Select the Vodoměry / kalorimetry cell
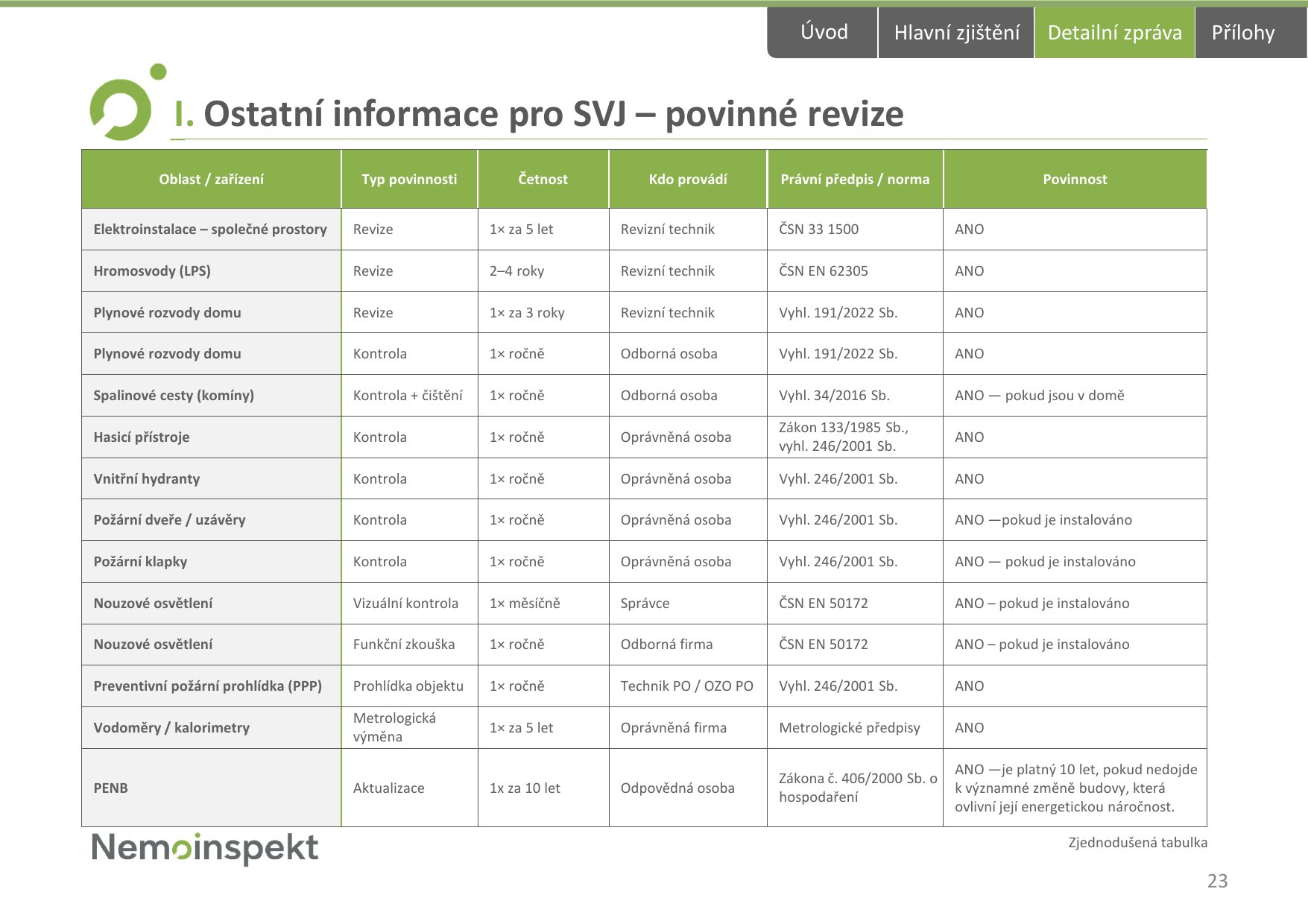Image resolution: width=1308 pixels, height=924 pixels. pos(211,728)
